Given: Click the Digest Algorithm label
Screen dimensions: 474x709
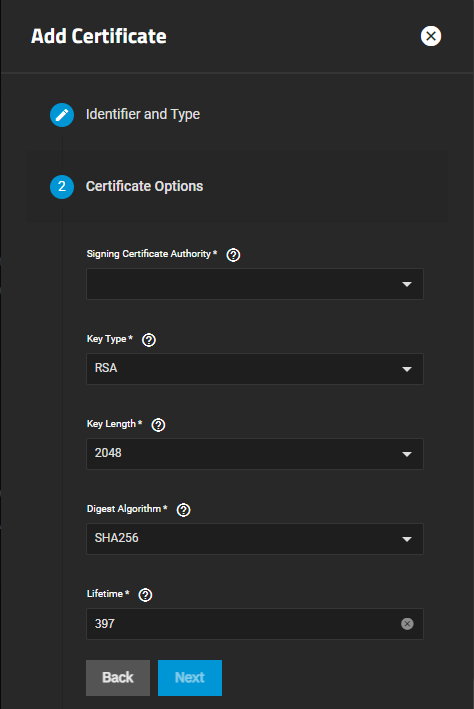Looking at the screenshot, I should [x=127, y=509].
